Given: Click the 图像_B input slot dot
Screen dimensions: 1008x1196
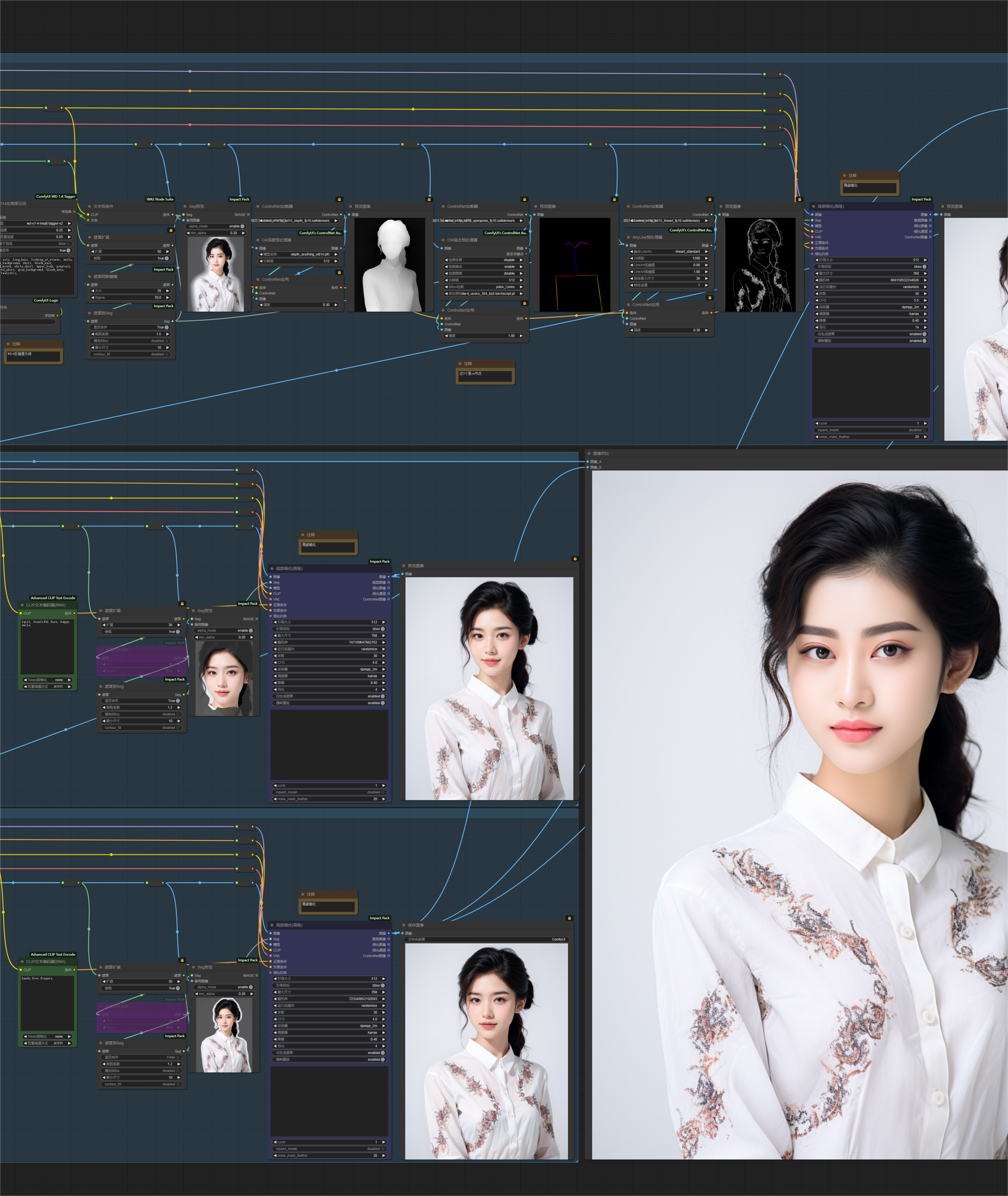Looking at the screenshot, I should pyautogui.click(x=587, y=467).
